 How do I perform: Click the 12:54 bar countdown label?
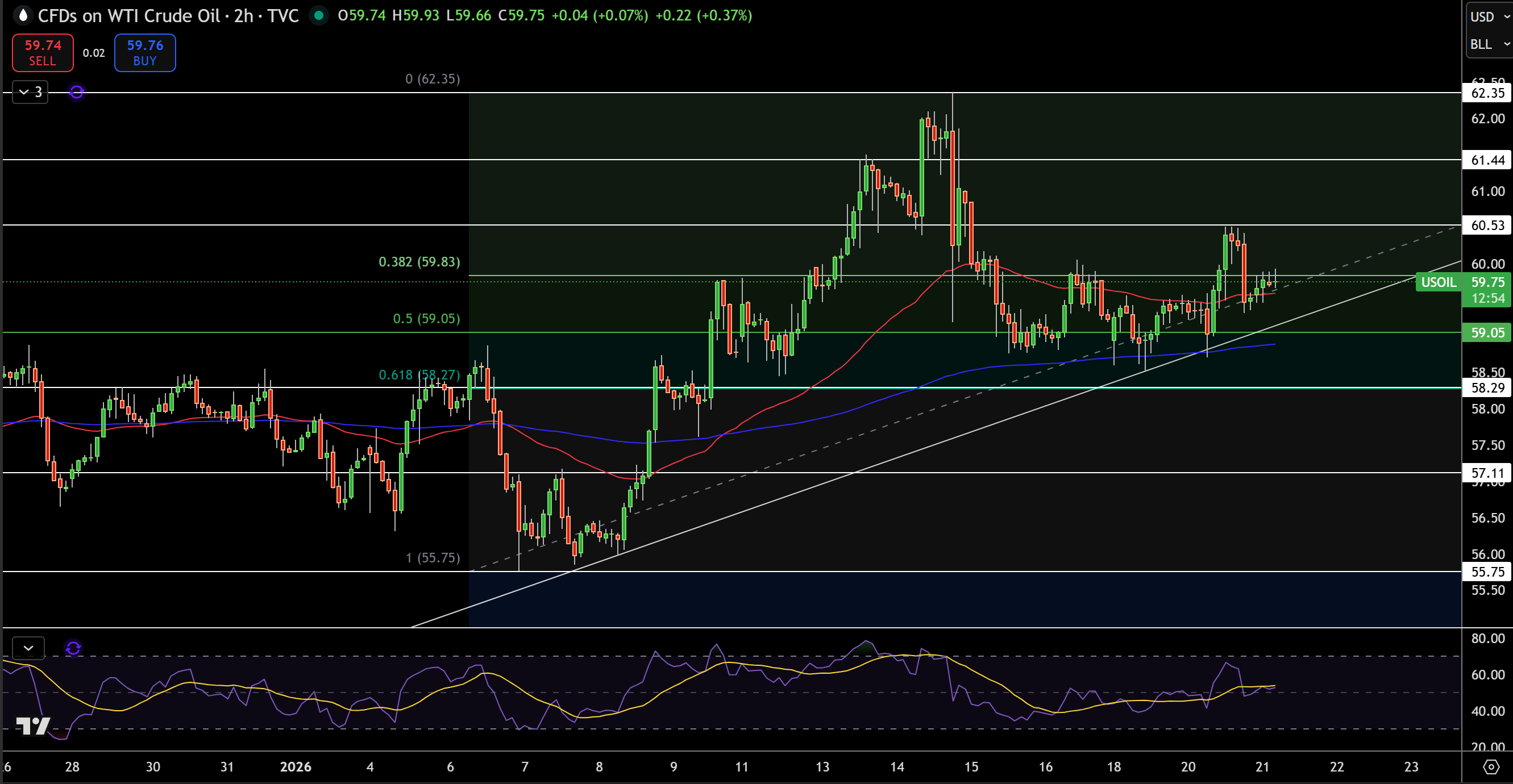1488,298
